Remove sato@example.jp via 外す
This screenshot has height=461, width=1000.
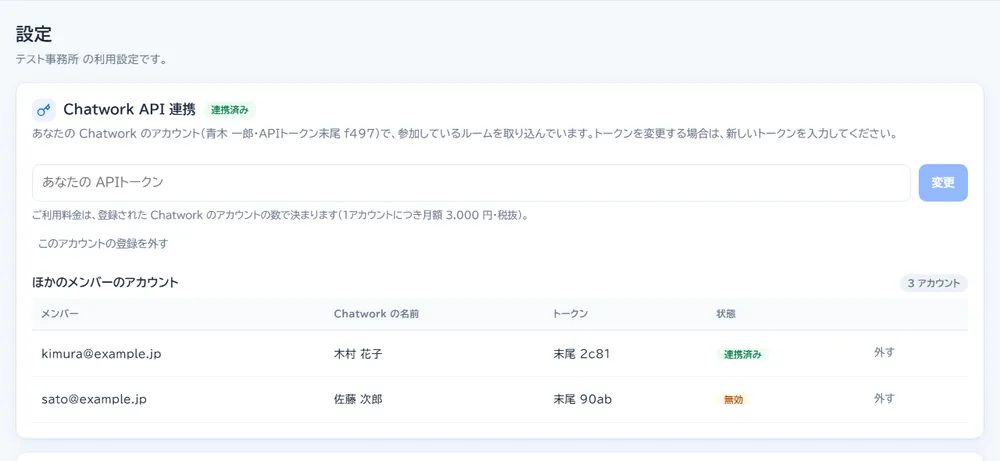click(884, 399)
